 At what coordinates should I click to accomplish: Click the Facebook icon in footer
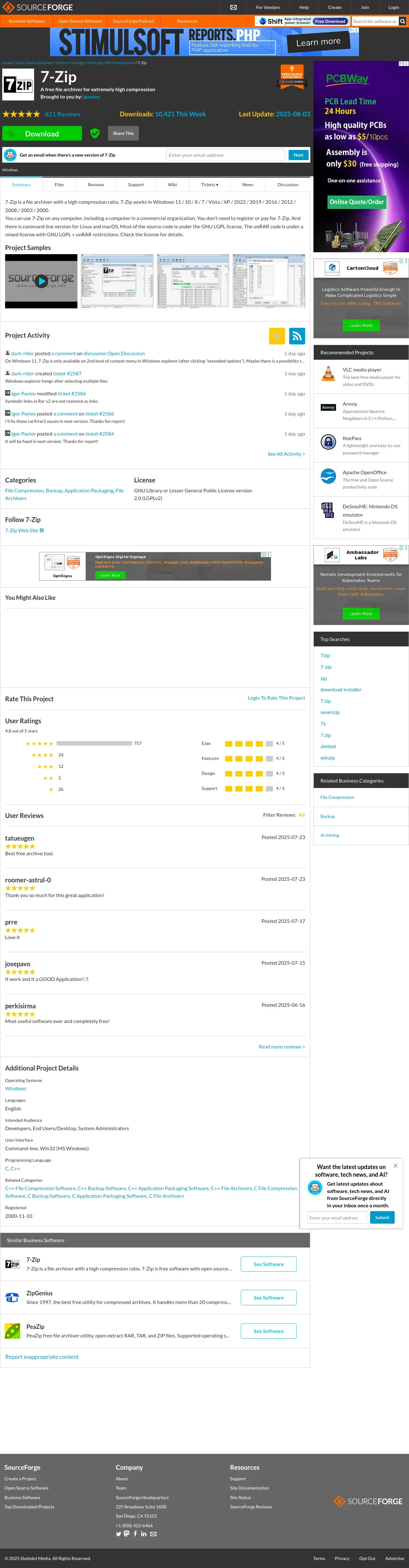pos(135,1533)
